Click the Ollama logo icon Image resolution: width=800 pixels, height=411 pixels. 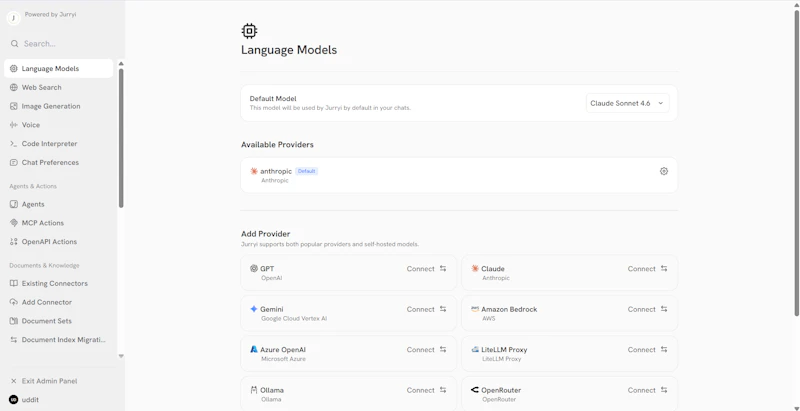coord(254,390)
